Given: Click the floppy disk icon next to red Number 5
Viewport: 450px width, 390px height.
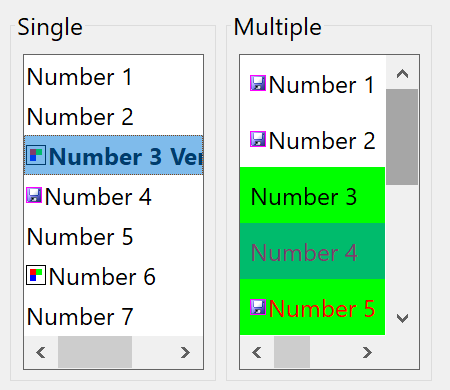Looking at the screenshot, I should 258,307.
